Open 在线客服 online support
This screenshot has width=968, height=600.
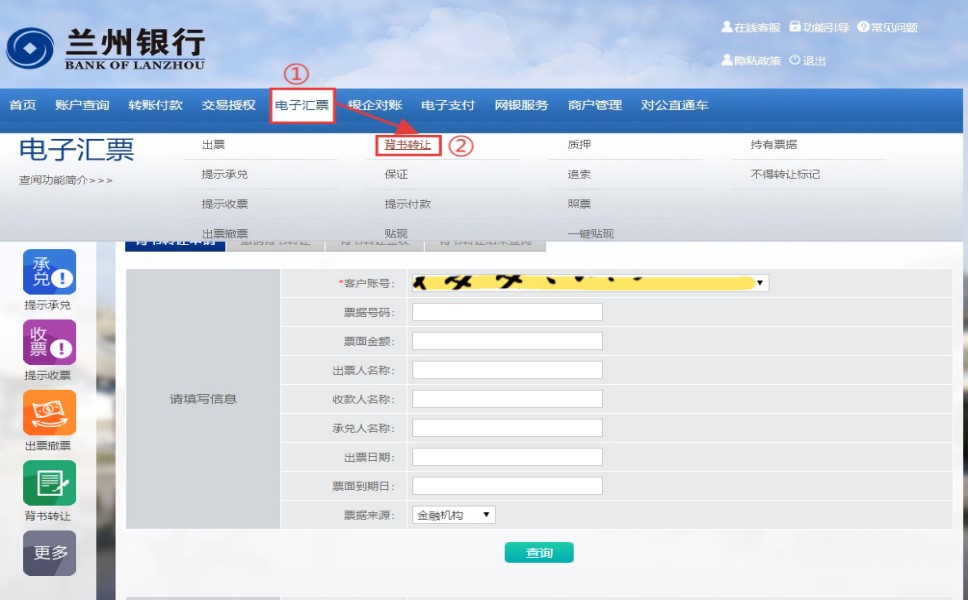750,28
